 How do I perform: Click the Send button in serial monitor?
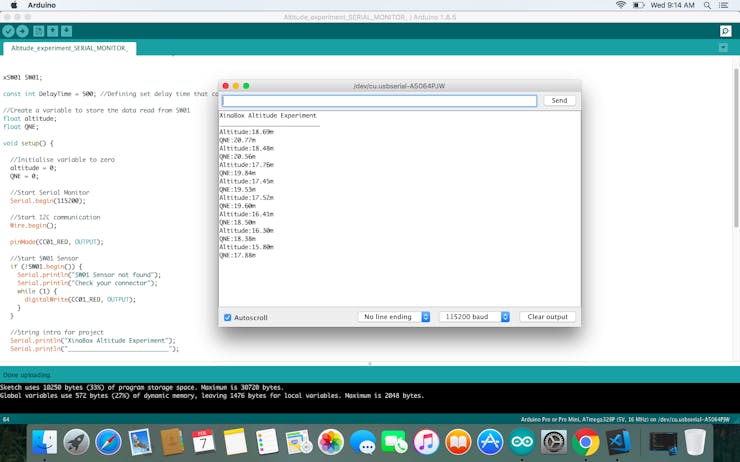tap(559, 101)
